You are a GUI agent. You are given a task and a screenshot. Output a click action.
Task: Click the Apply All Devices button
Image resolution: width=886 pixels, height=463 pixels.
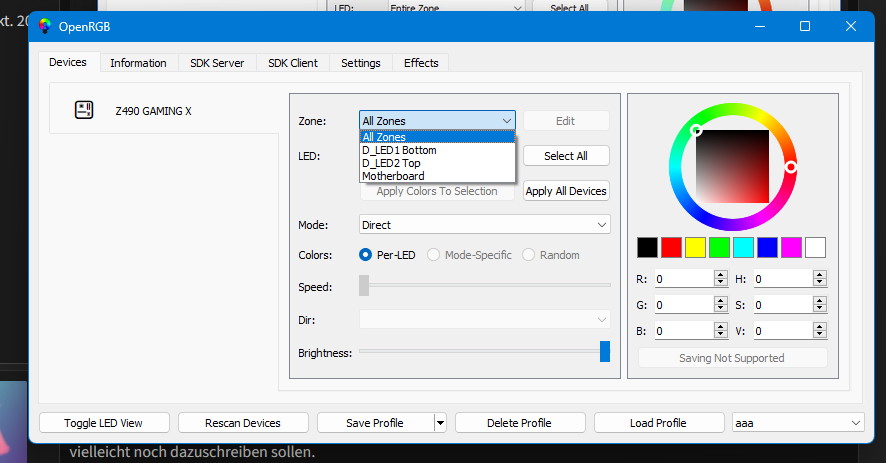(x=566, y=191)
